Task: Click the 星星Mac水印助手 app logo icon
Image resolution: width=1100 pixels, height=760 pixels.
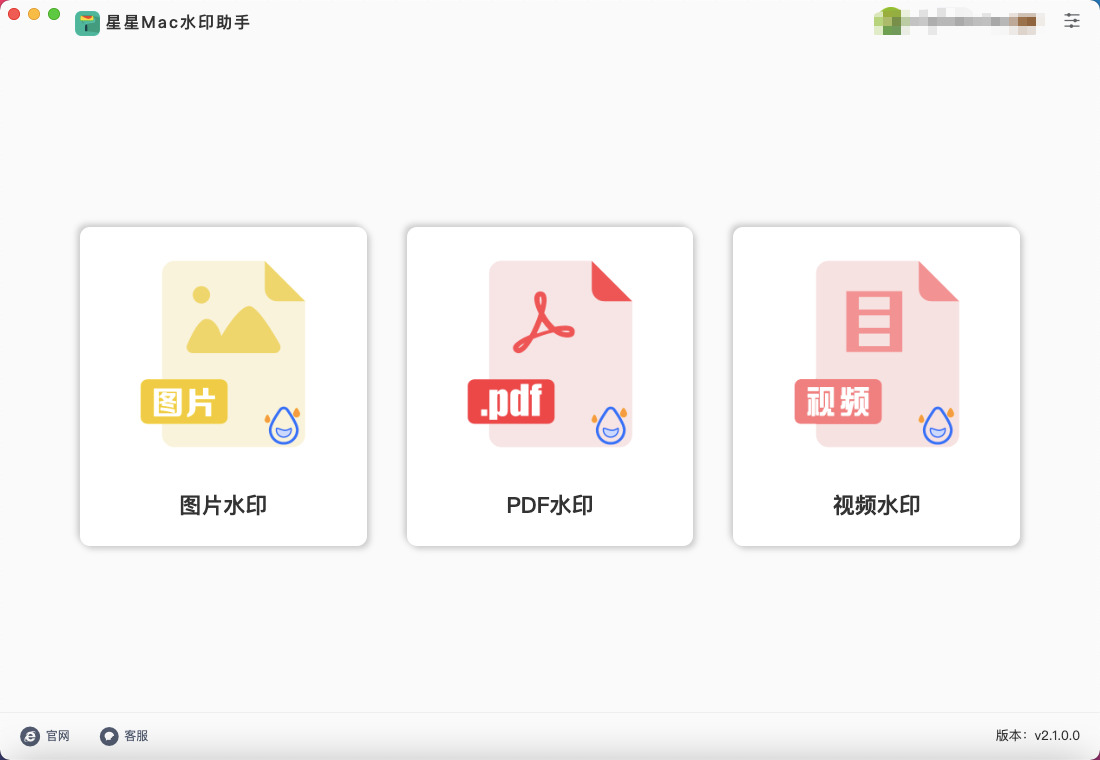Action: point(88,23)
